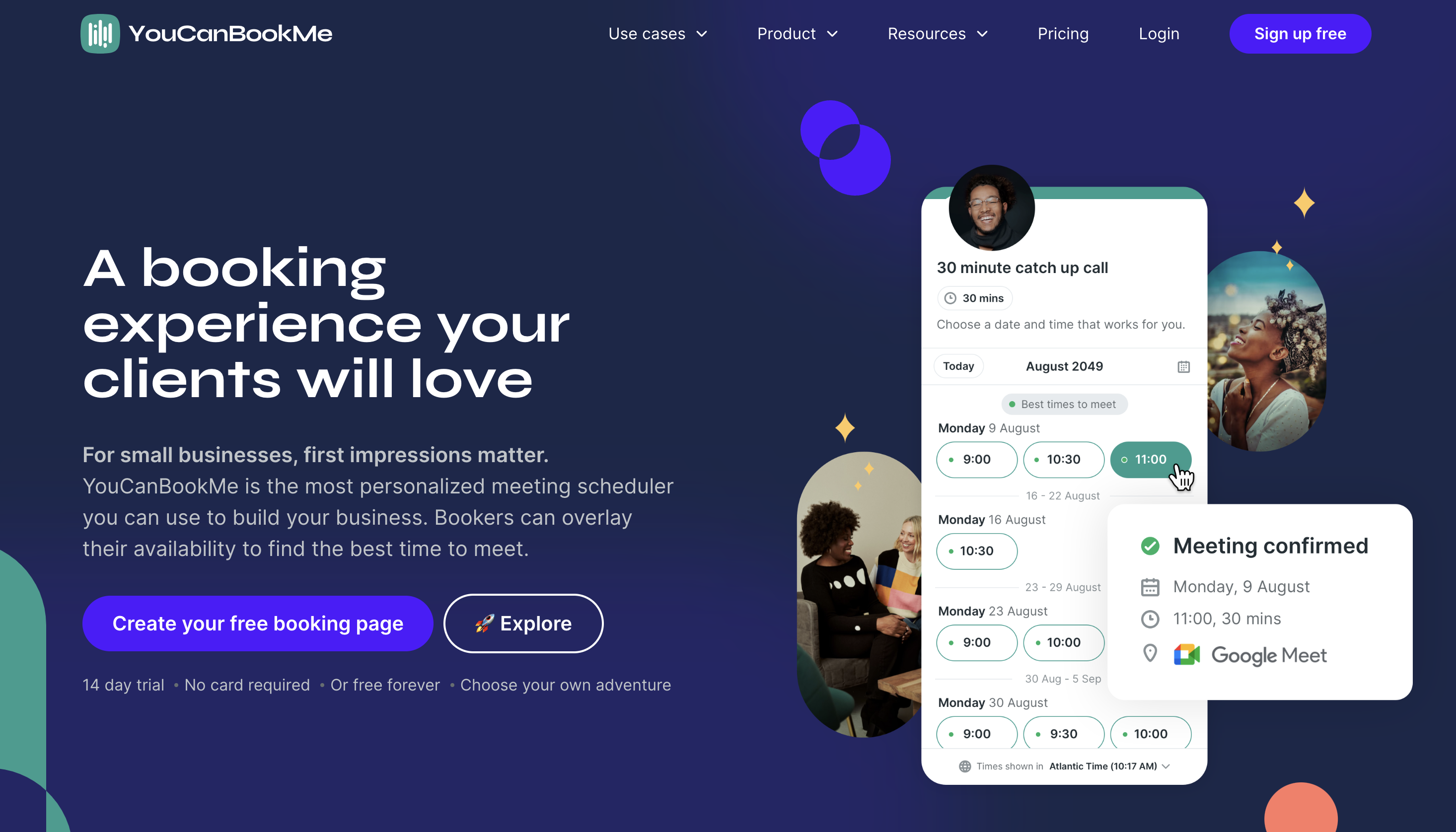The height and width of the screenshot is (832, 1456).
Task: Click the 16-22 August week range link
Action: click(x=1064, y=494)
